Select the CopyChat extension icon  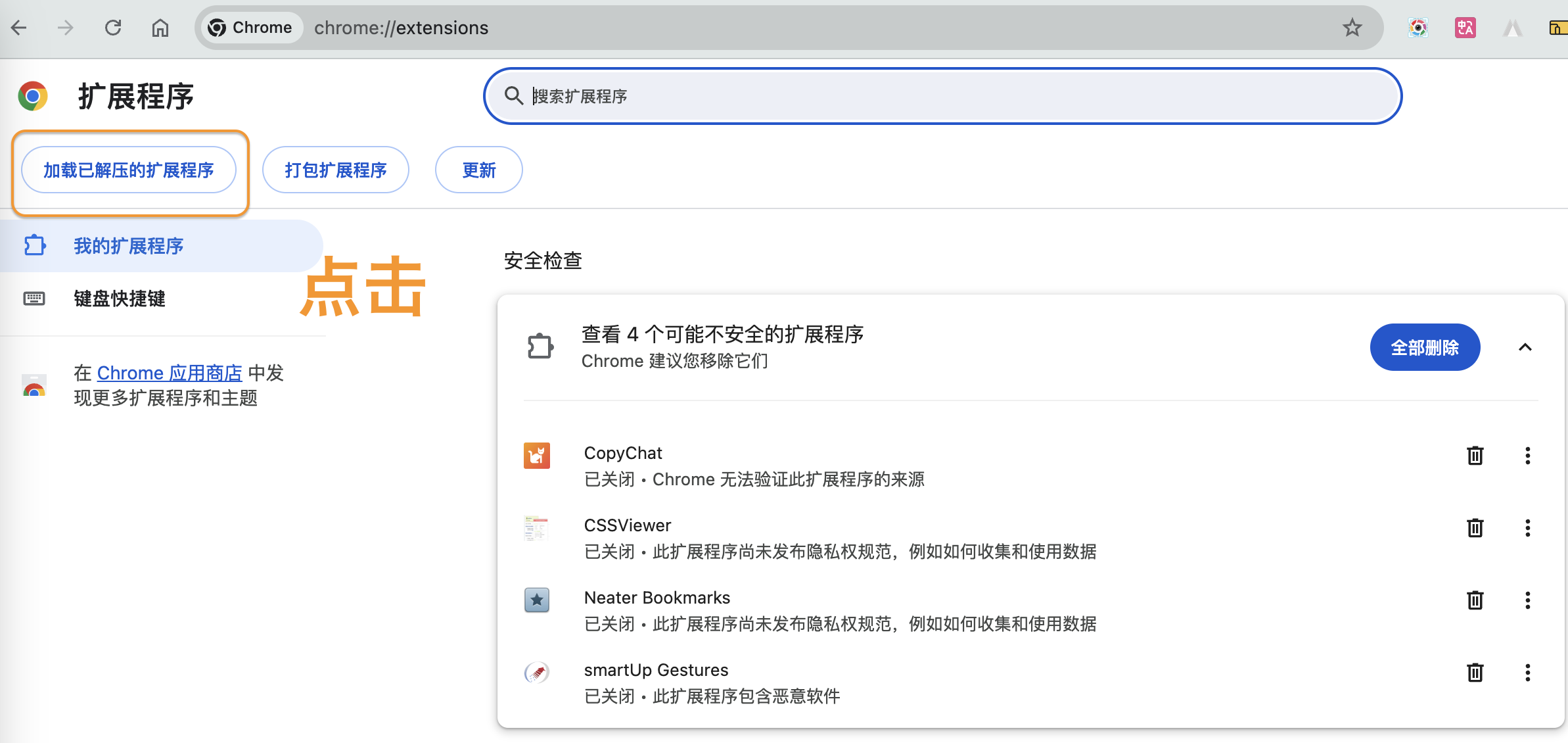pyautogui.click(x=537, y=455)
